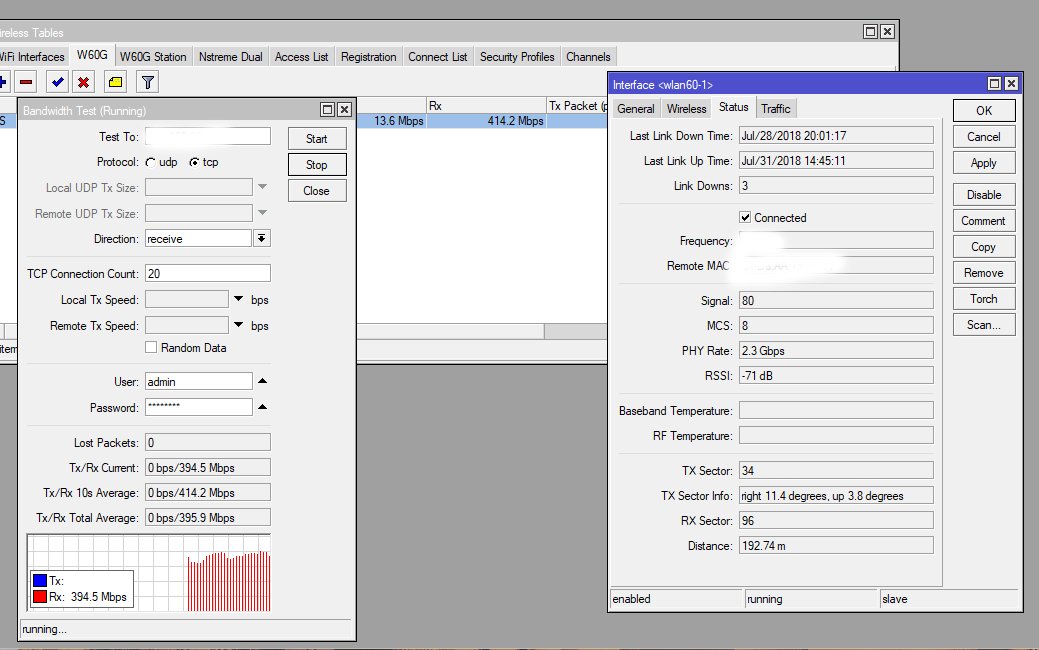Click the Start button in Bandwidth Test

317,138
